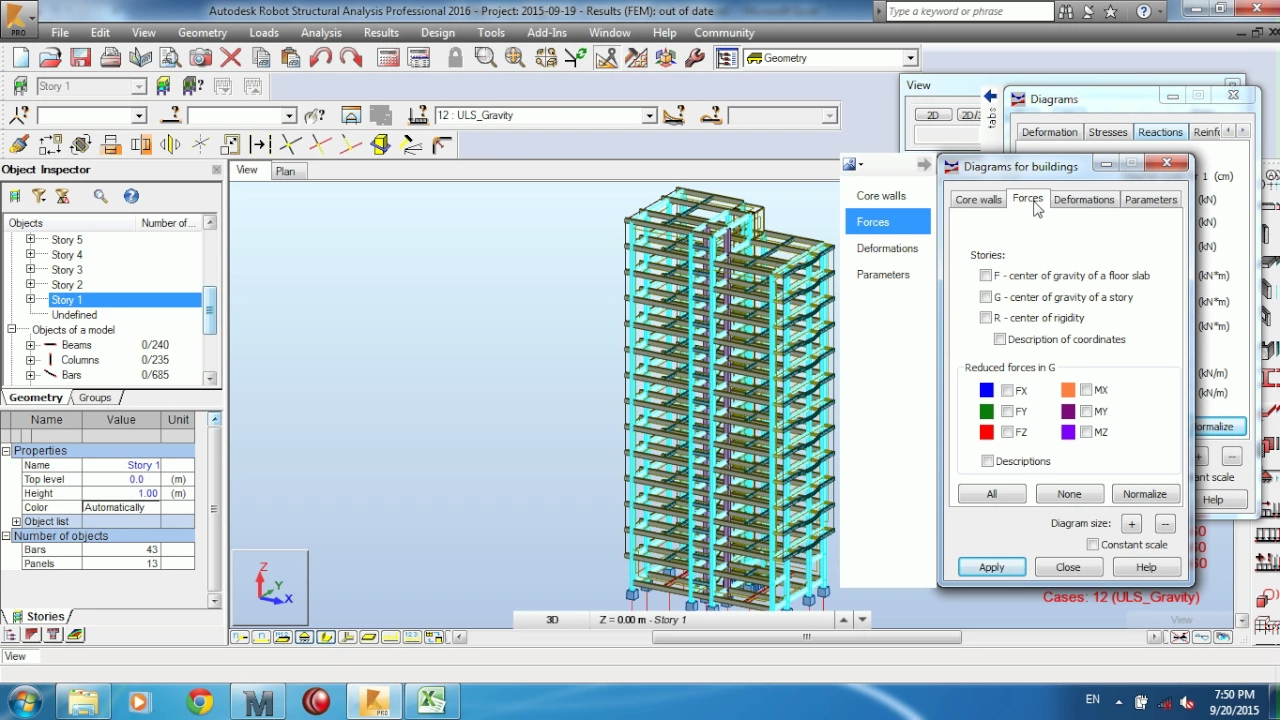Screen dimensions: 1280x720
Task: Click the search magnifier in Object Inspector
Action: 100,196
